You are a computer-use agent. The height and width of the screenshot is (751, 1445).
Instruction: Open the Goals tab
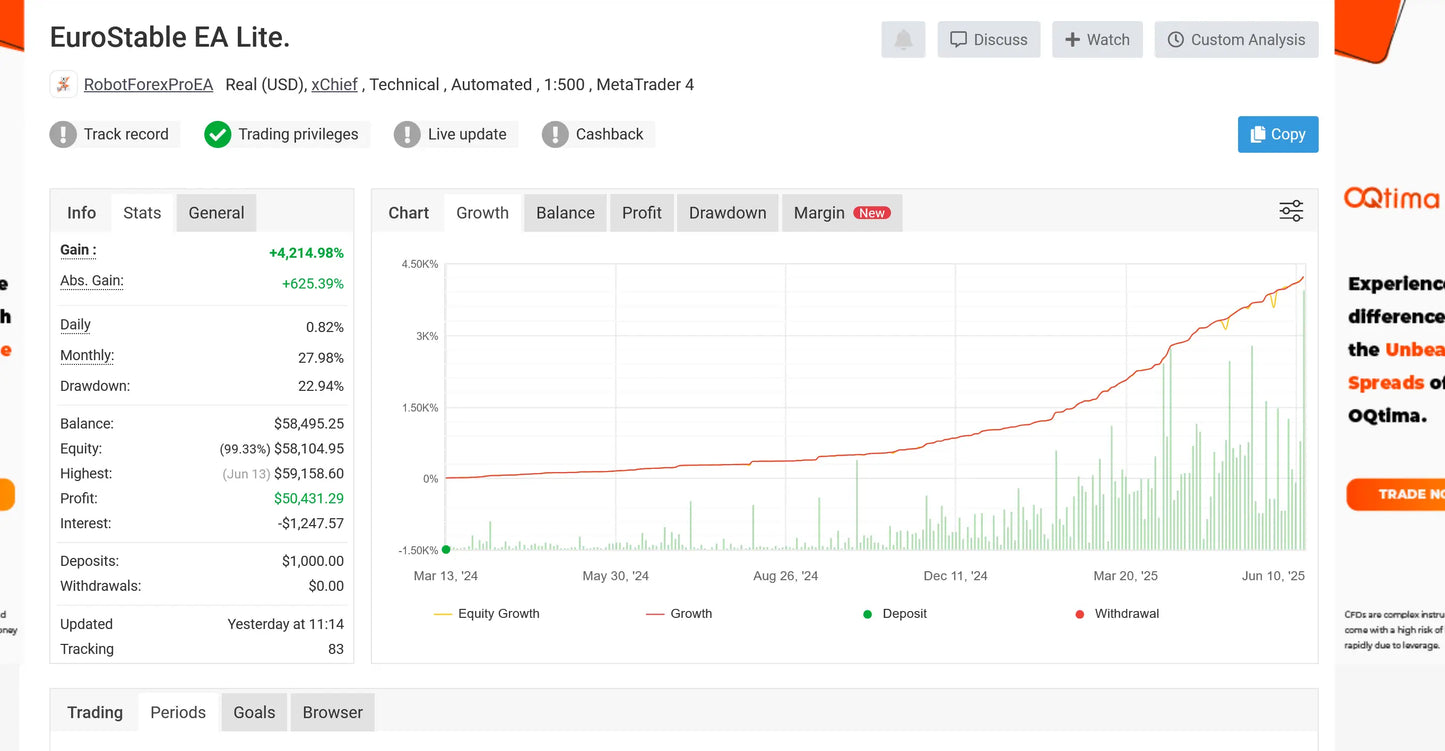coord(254,713)
